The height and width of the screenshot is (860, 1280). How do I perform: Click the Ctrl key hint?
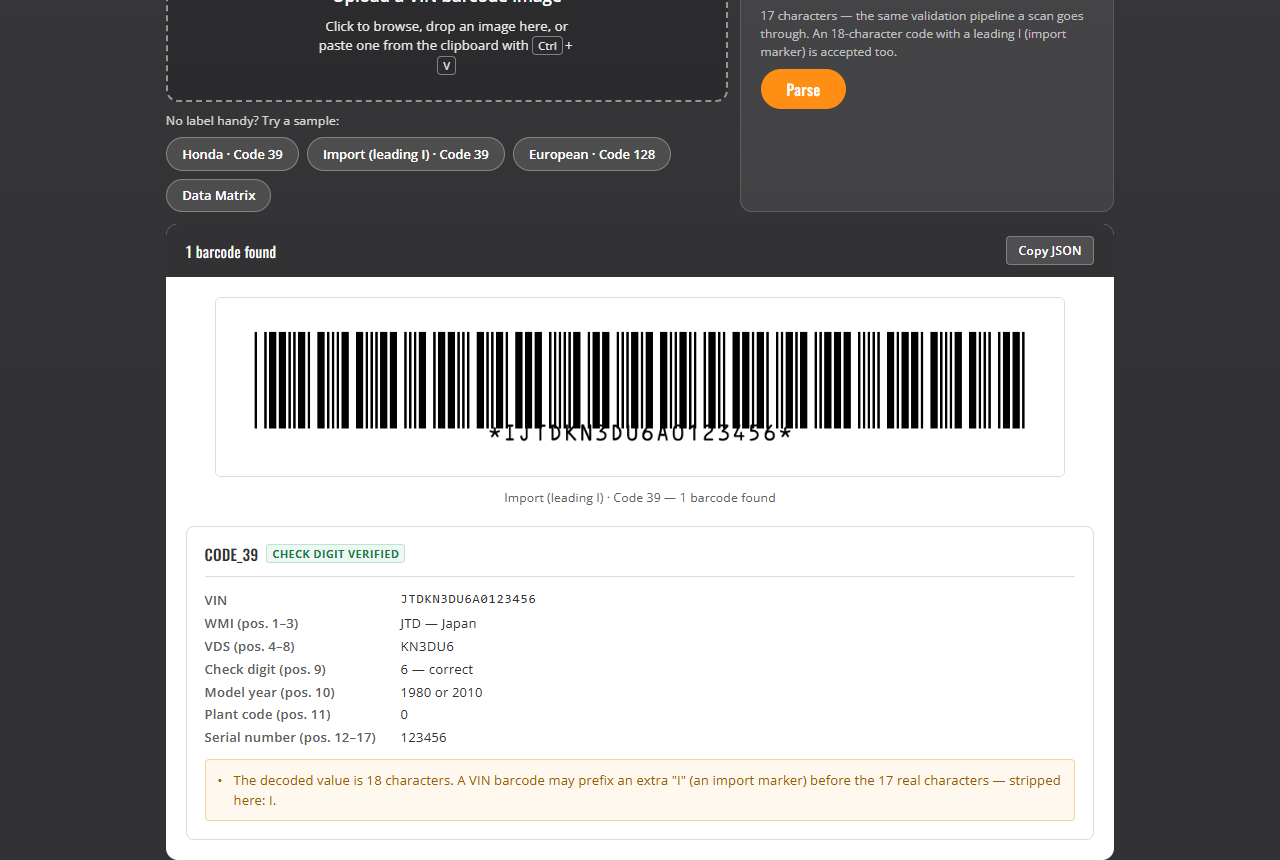click(547, 46)
